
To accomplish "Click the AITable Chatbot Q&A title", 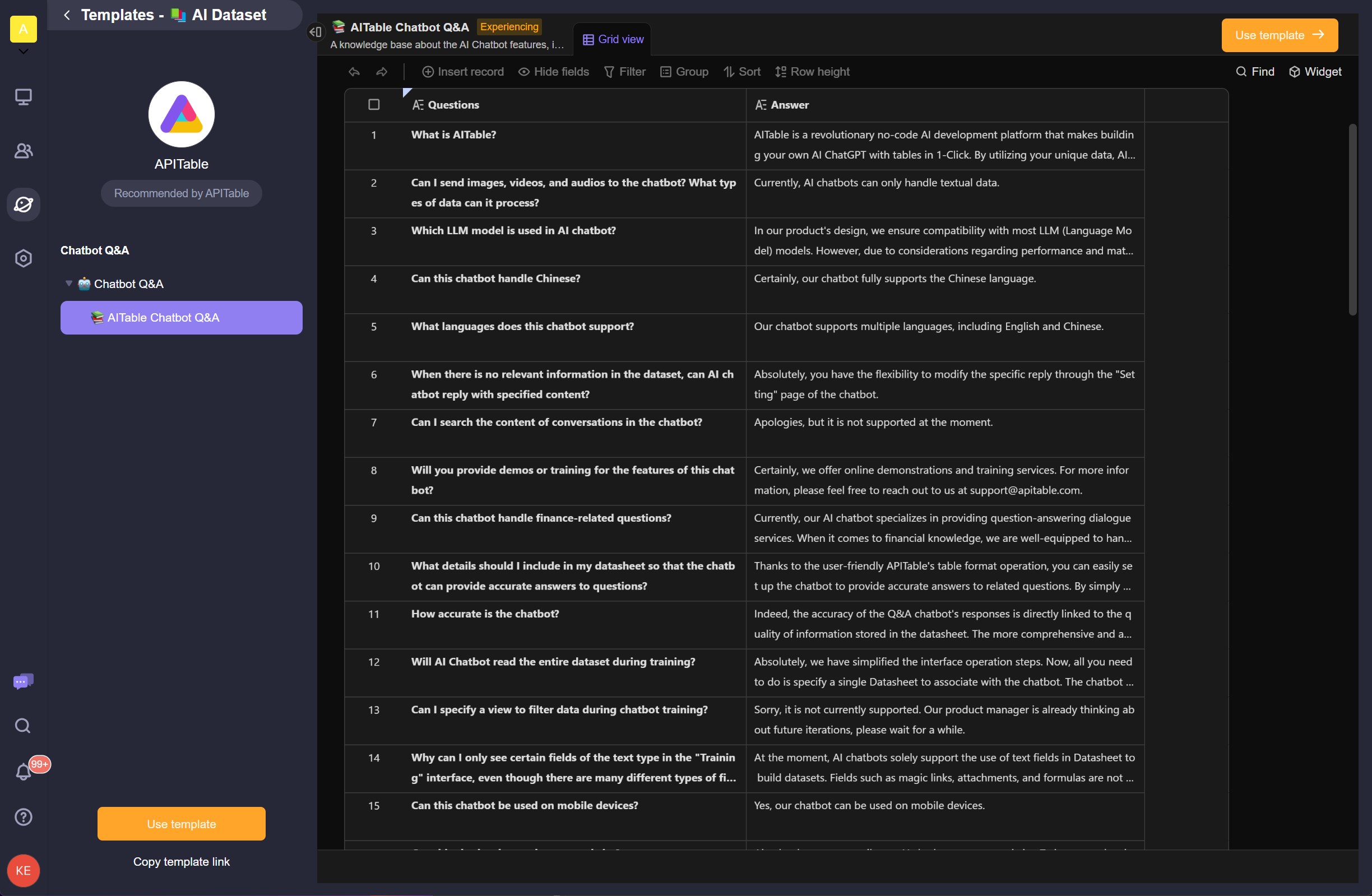I will [x=409, y=27].
